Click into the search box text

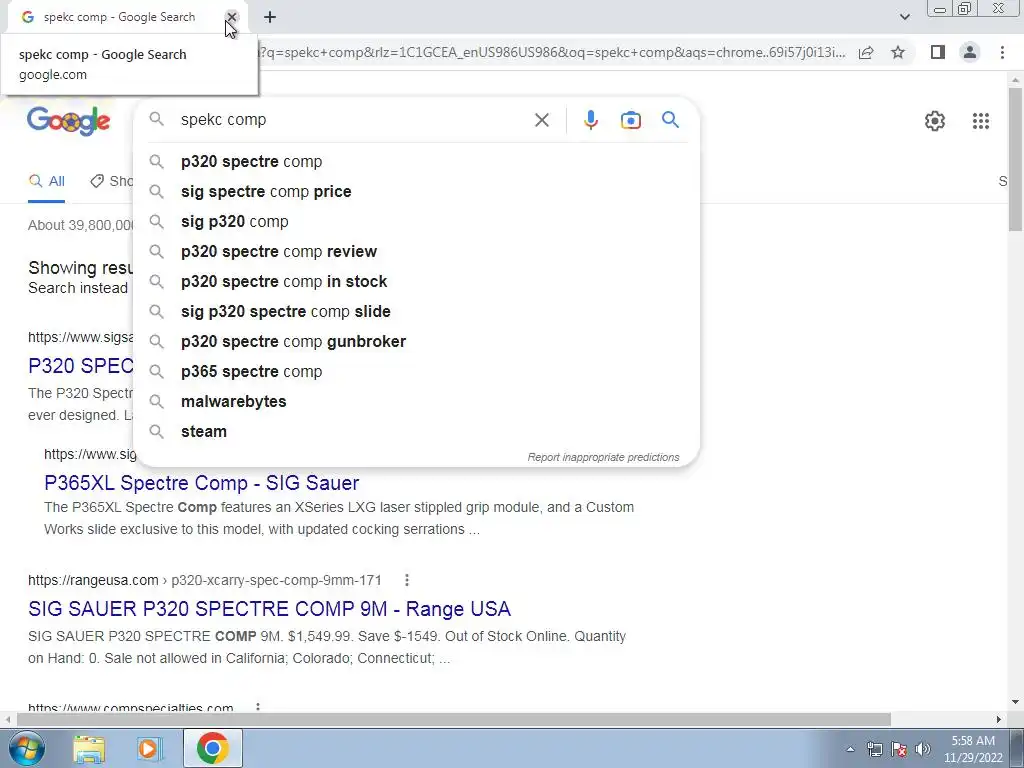pyautogui.click(x=223, y=120)
